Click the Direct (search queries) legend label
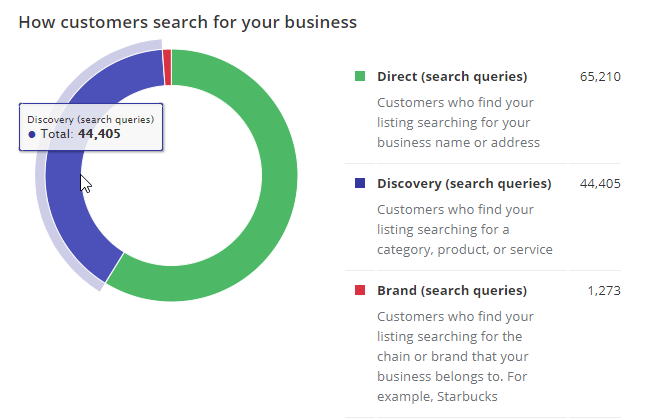650x420 pixels. coord(451,77)
